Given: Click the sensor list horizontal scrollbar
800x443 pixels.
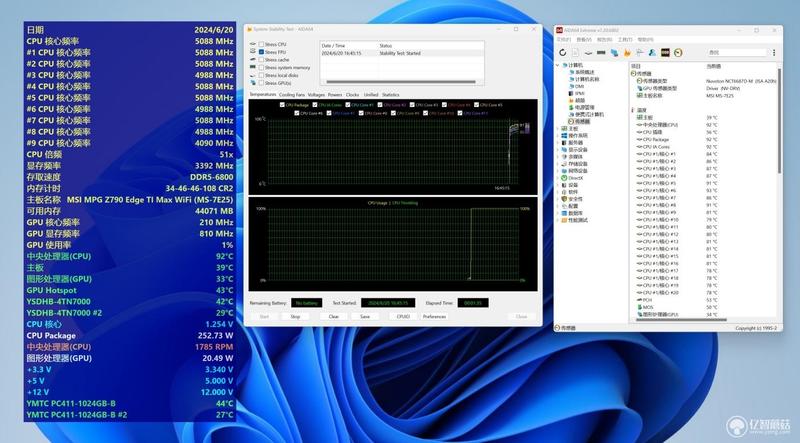Looking at the screenshot, I should coord(681,320).
